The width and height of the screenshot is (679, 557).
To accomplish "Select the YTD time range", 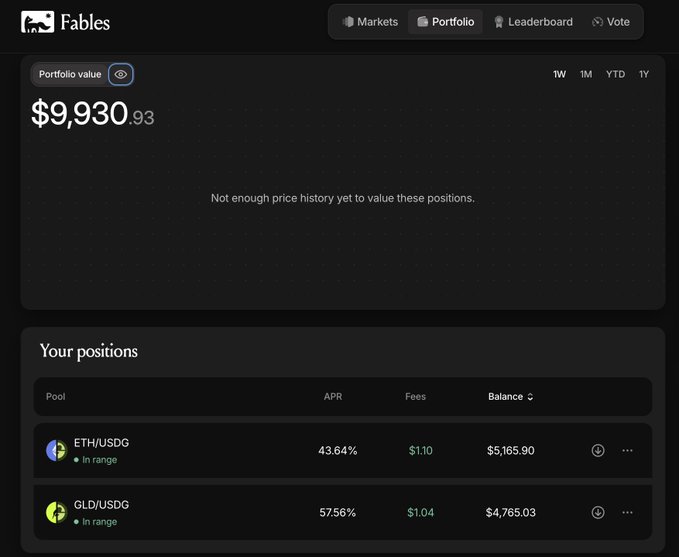I will point(615,74).
